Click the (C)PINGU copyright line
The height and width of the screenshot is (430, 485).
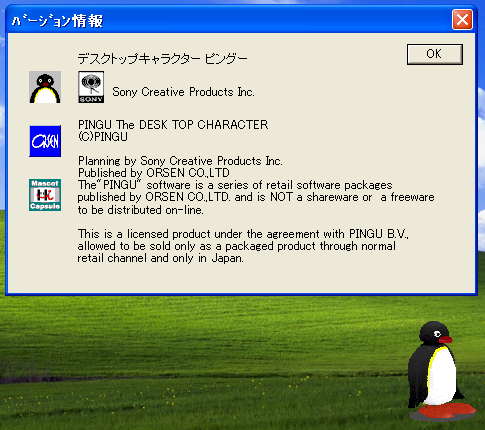[x=103, y=137]
